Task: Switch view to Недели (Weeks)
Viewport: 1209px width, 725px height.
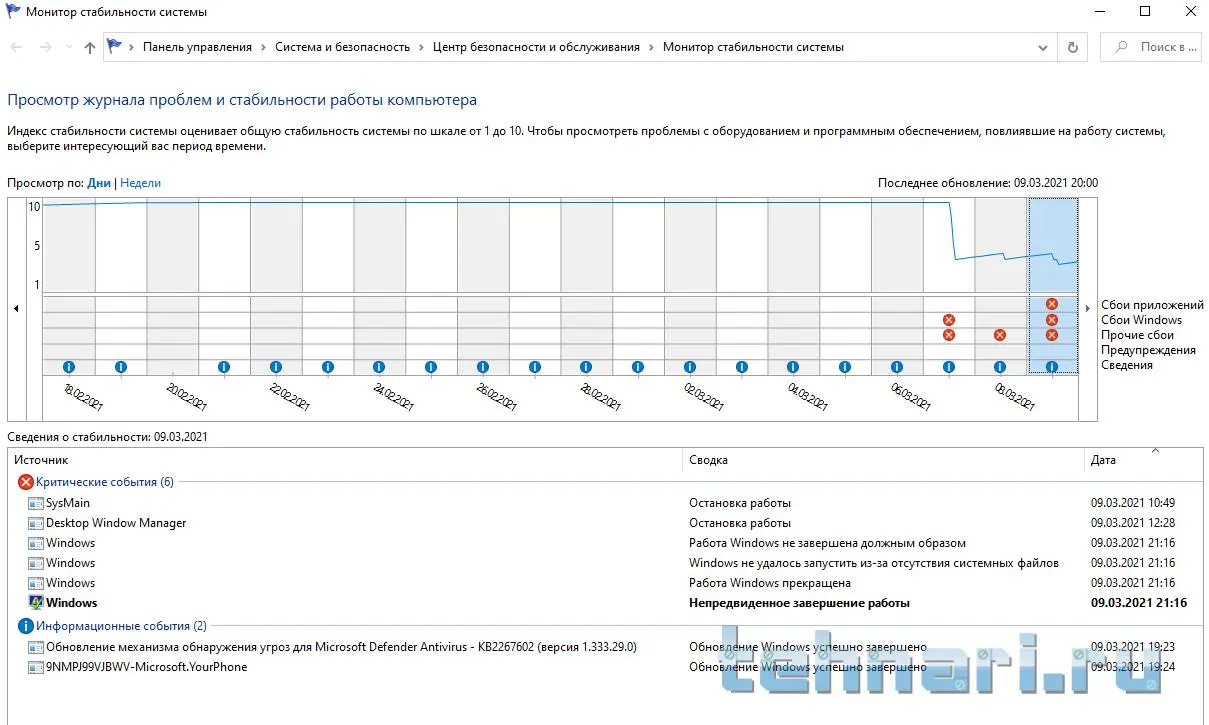Action: [140, 183]
